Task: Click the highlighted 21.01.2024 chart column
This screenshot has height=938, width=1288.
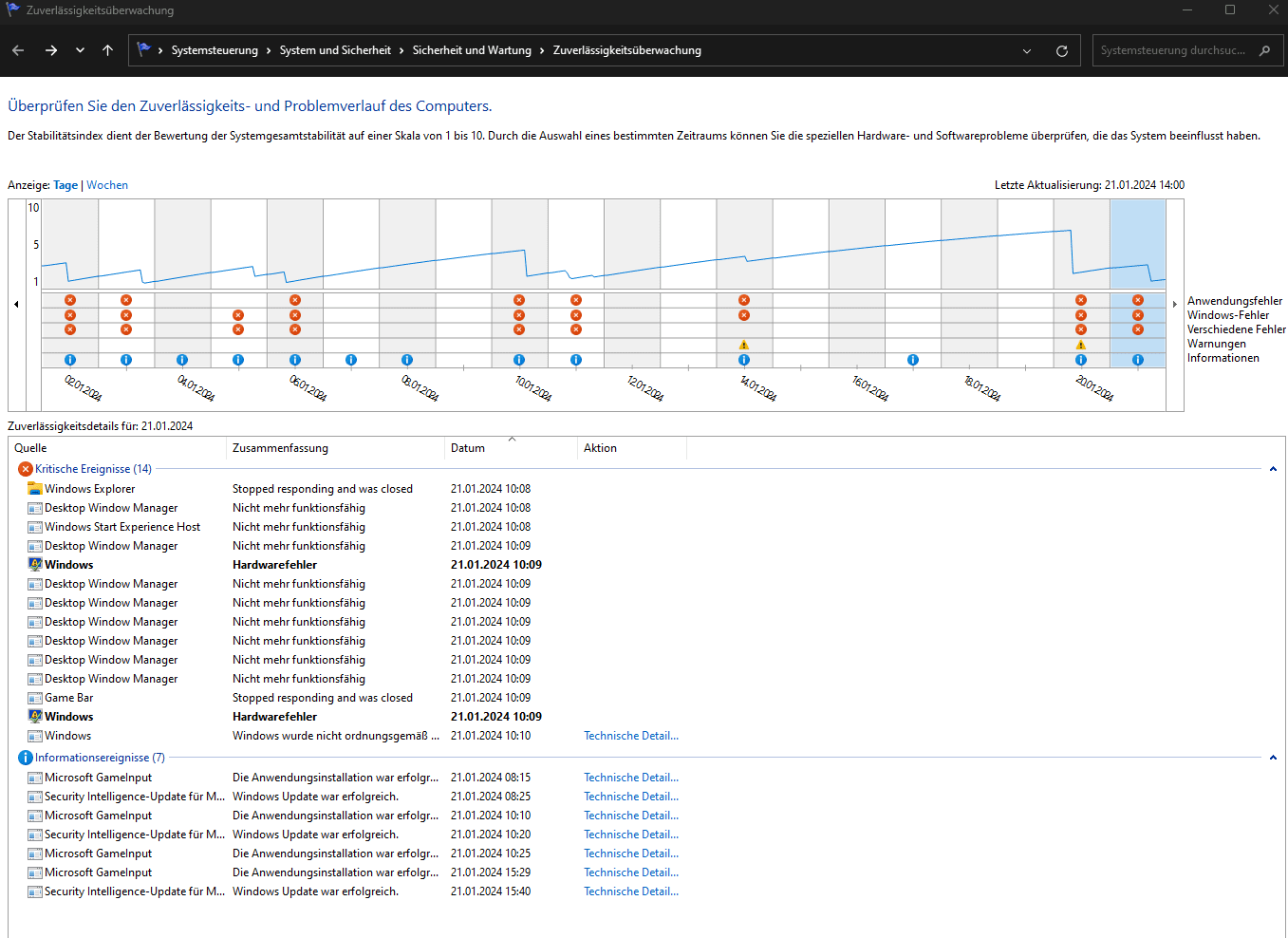Action: tap(1138, 283)
